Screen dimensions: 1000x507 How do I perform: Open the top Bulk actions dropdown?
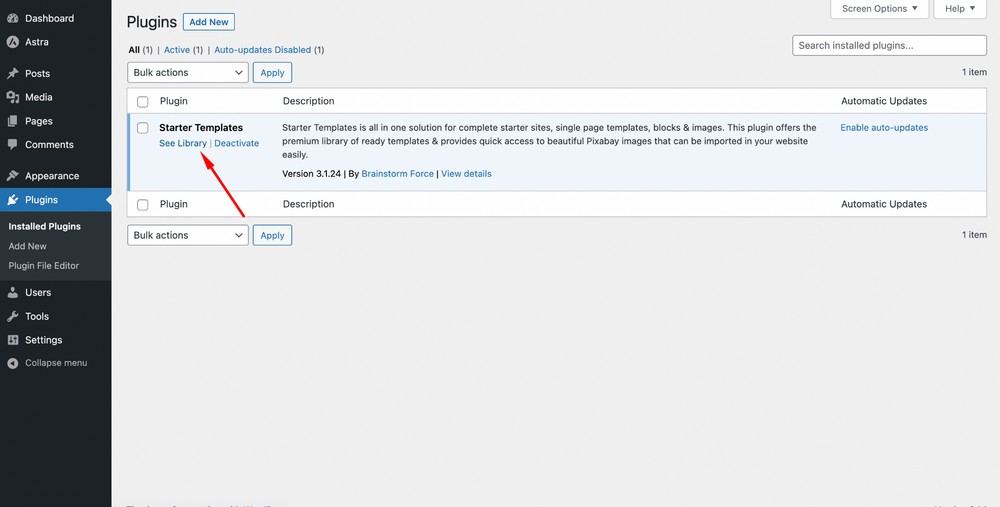(188, 73)
